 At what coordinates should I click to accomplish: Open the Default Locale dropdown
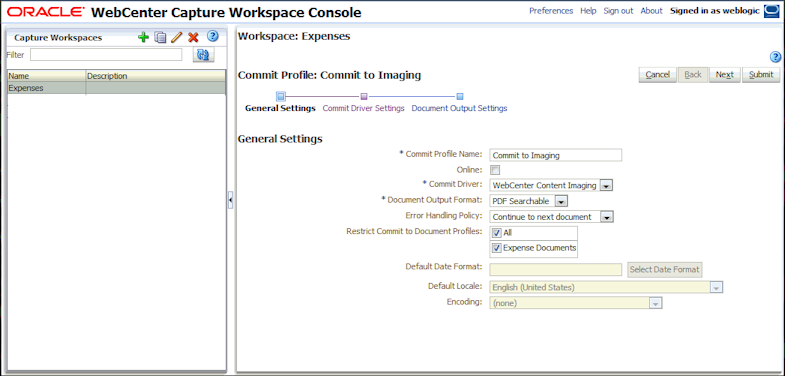point(716,287)
